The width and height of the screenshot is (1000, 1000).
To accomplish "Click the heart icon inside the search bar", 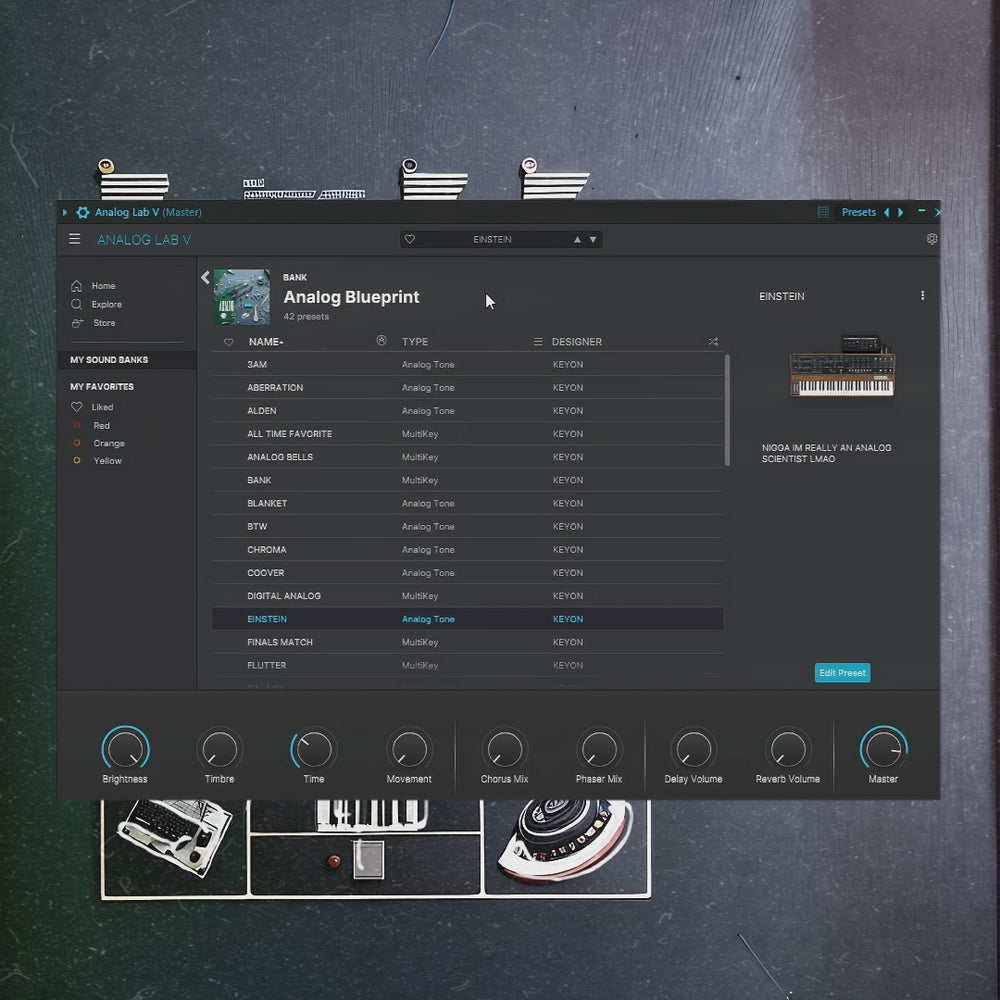I will [410, 239].
